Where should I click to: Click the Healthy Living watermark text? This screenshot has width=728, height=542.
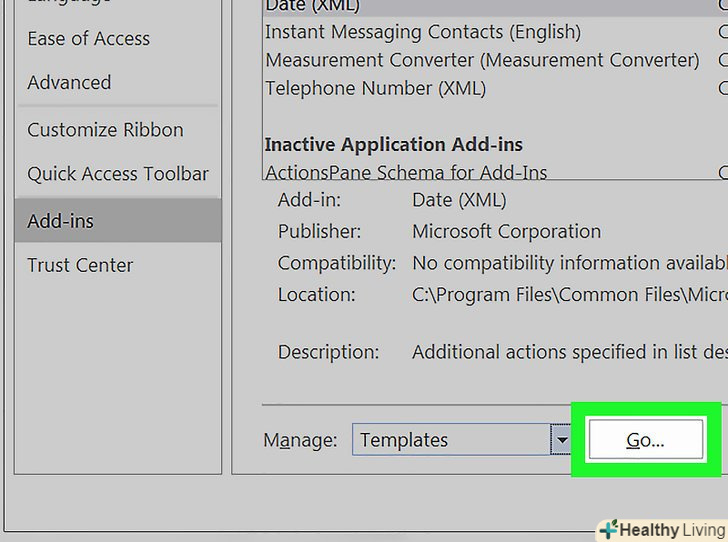(x=670, y=530)
